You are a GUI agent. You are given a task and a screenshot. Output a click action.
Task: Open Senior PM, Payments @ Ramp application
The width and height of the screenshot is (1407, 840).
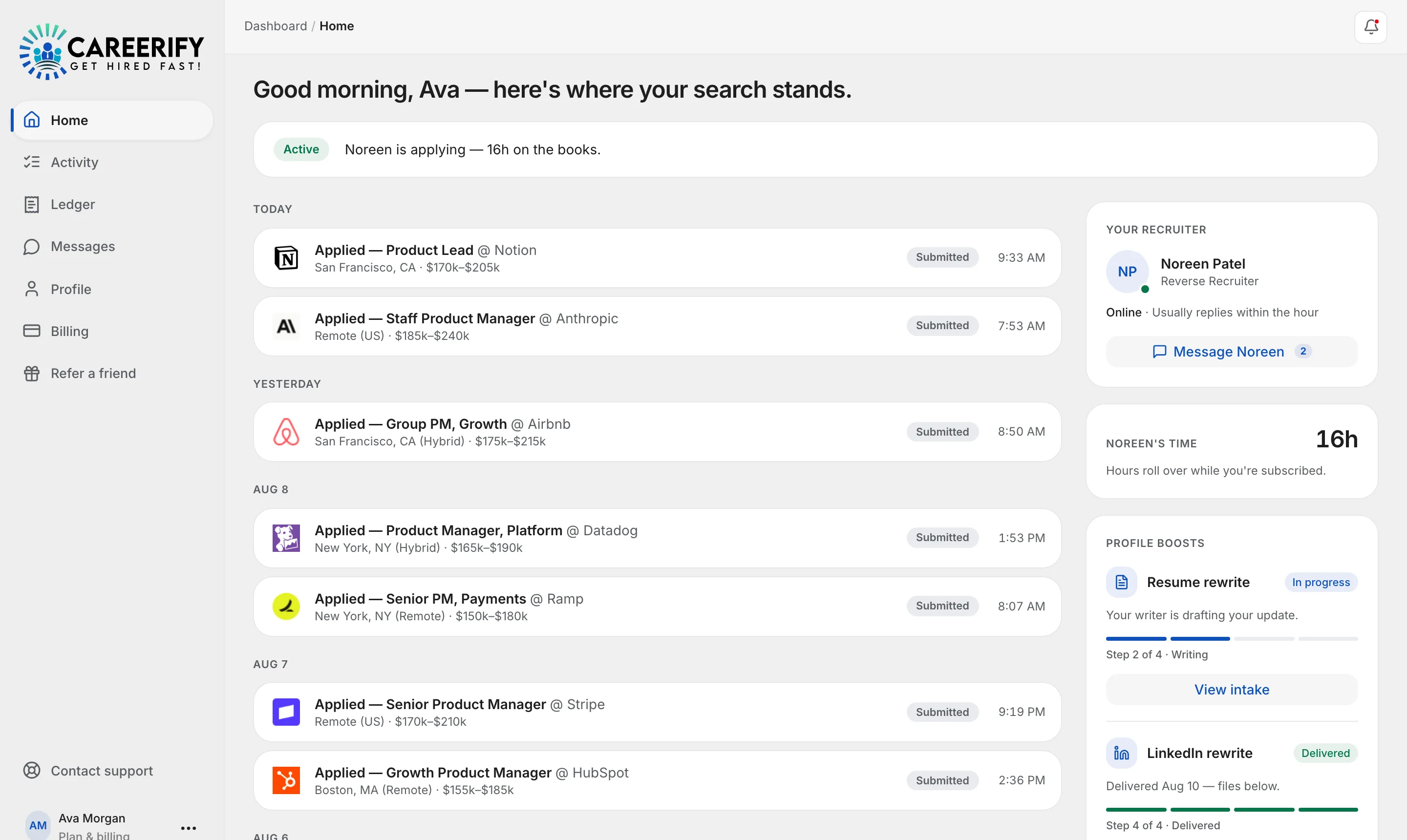click(x=657, y=606)
